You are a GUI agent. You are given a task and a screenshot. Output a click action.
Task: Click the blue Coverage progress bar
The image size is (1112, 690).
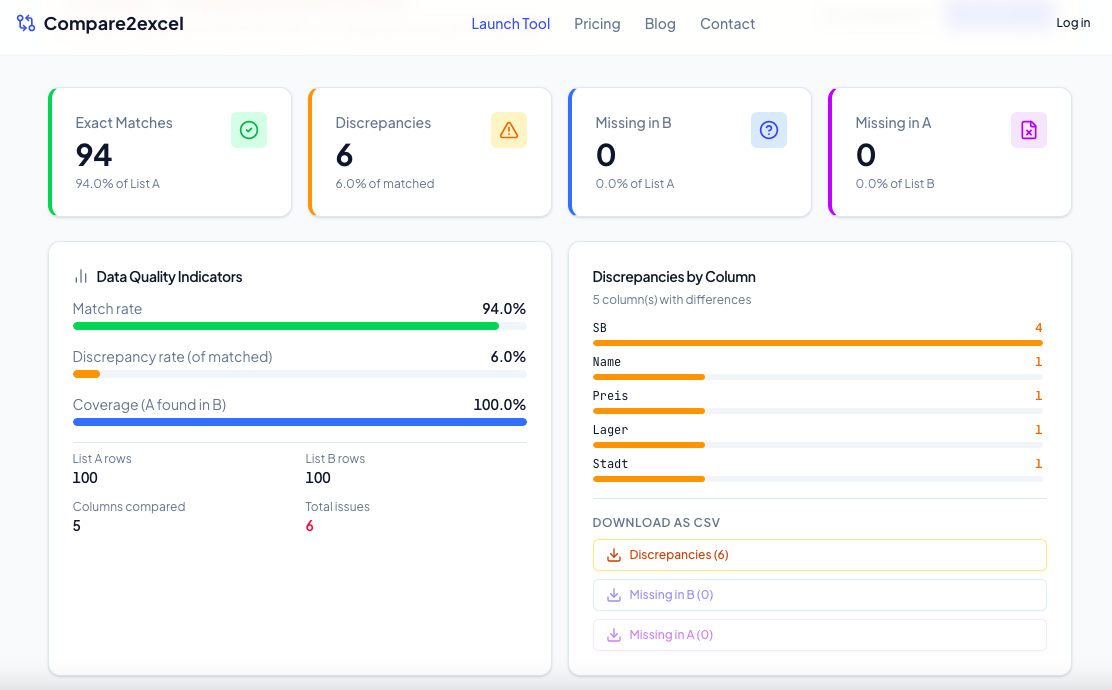coord(300,422)
